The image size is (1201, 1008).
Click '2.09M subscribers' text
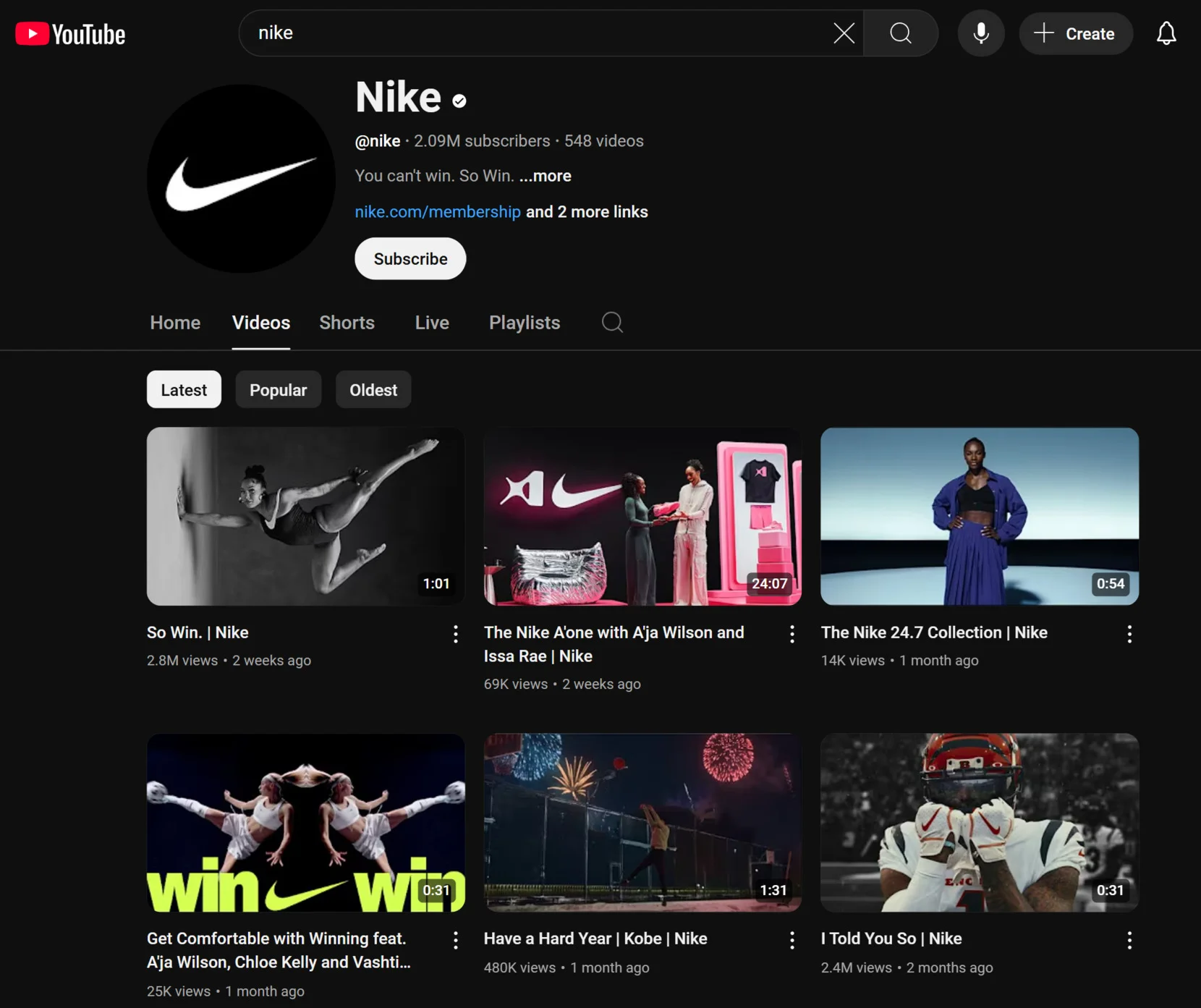(x=482, y=141)
